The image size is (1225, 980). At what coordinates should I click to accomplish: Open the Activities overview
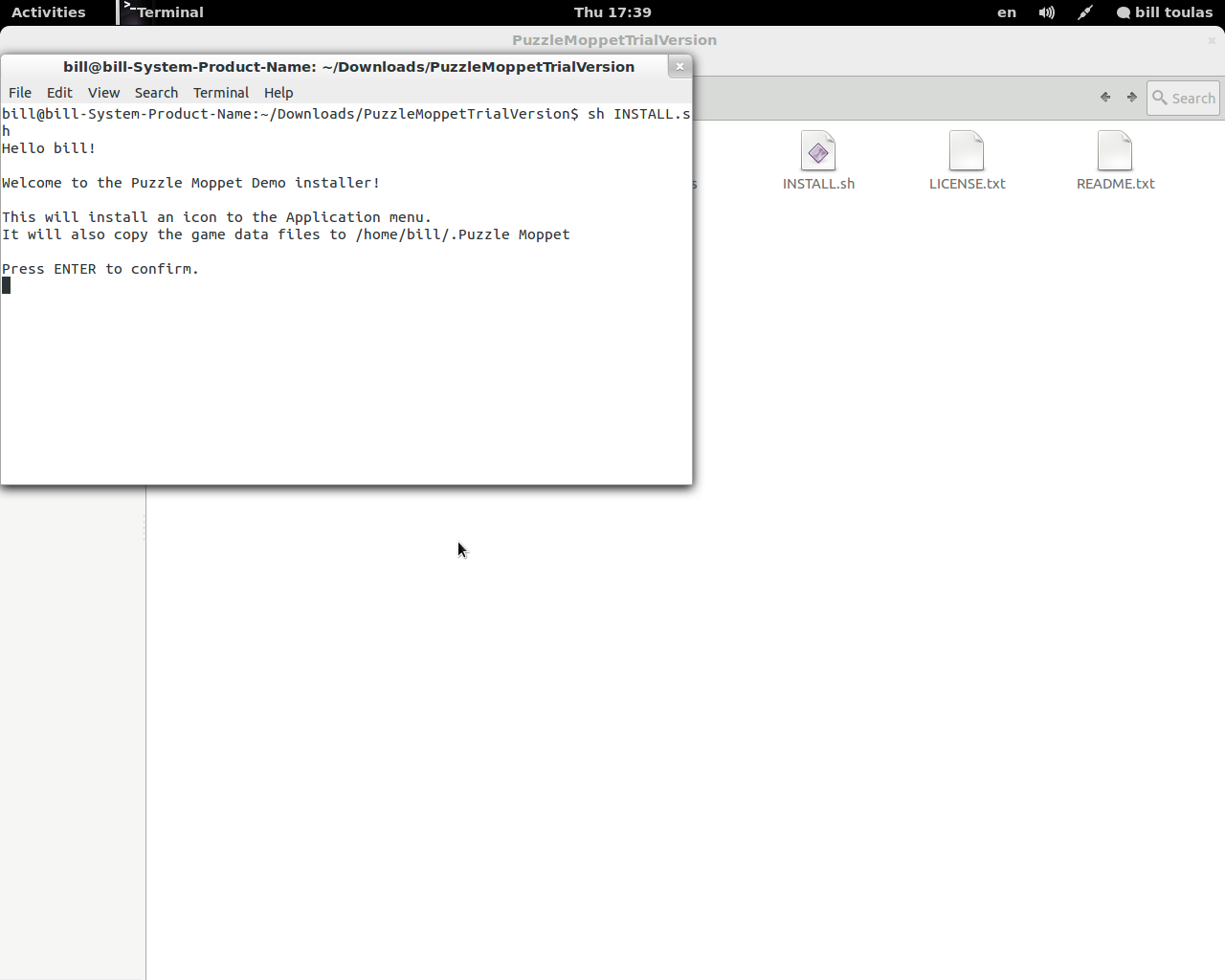[x=49, y=12]
